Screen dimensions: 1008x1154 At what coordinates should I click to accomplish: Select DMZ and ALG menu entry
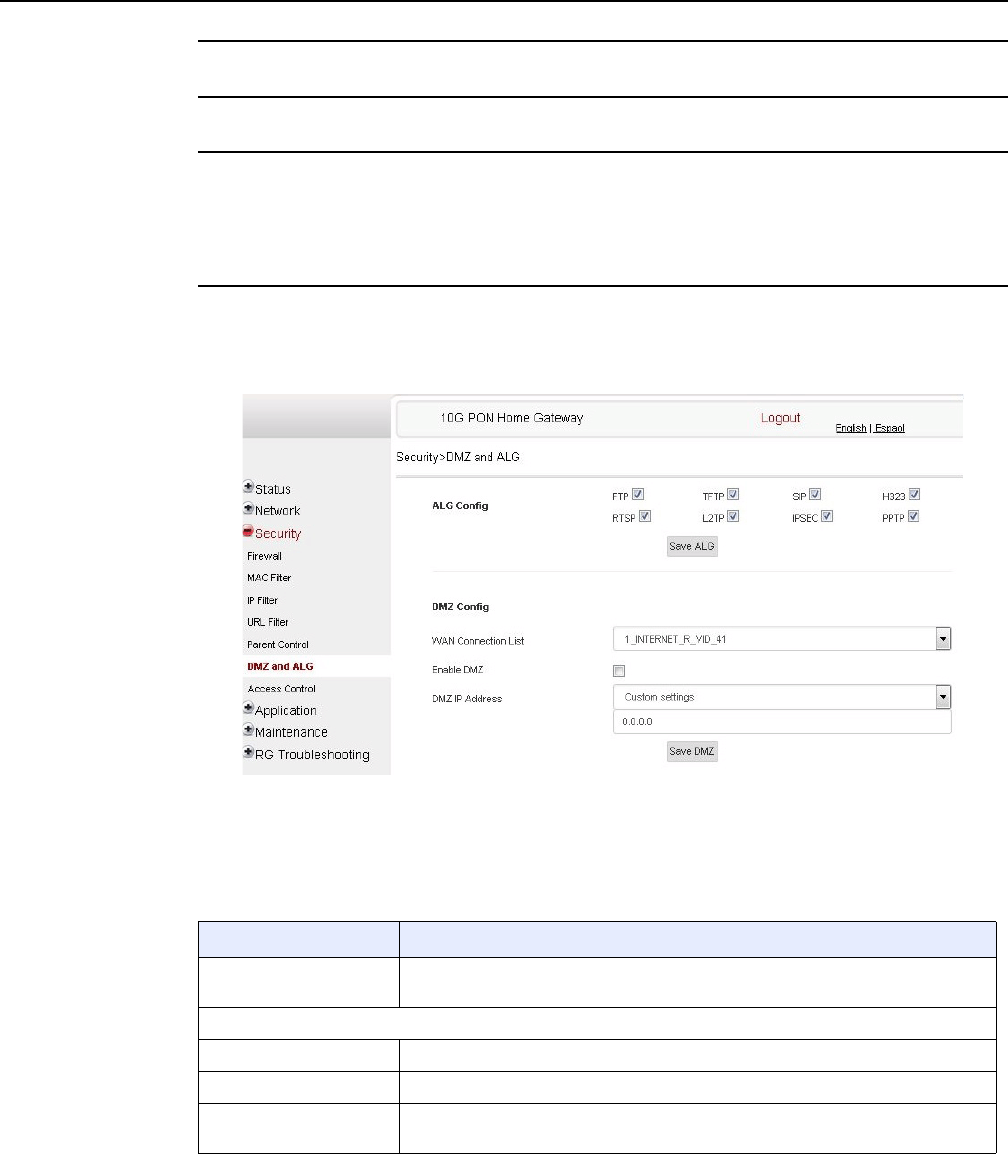[x=280, y=667]
